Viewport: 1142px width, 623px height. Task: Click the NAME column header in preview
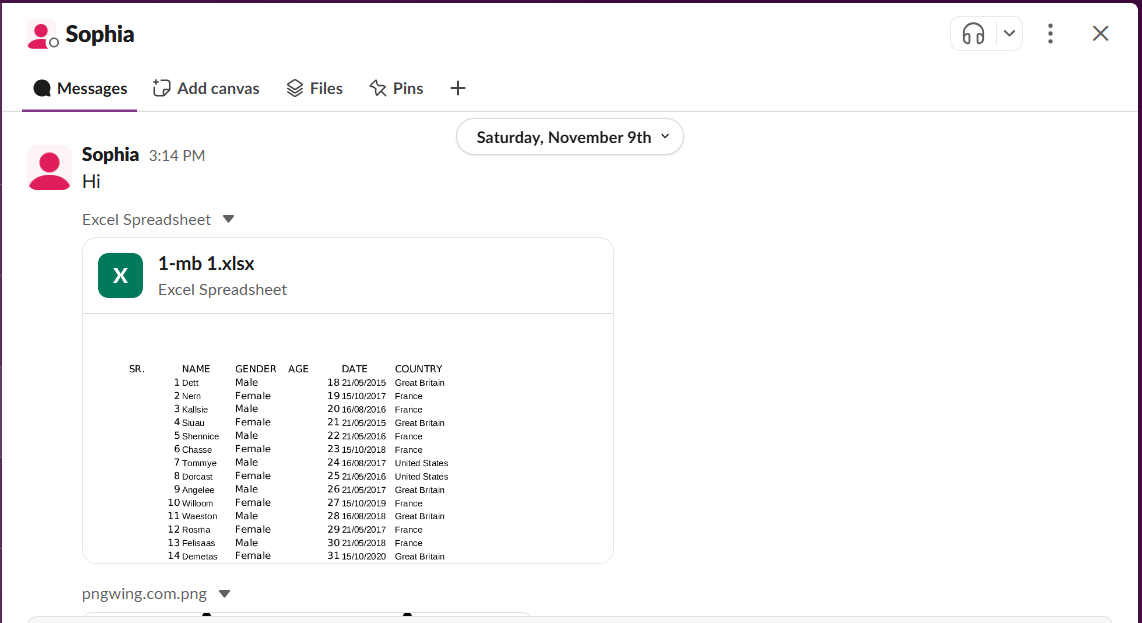(x=196, y=369)
